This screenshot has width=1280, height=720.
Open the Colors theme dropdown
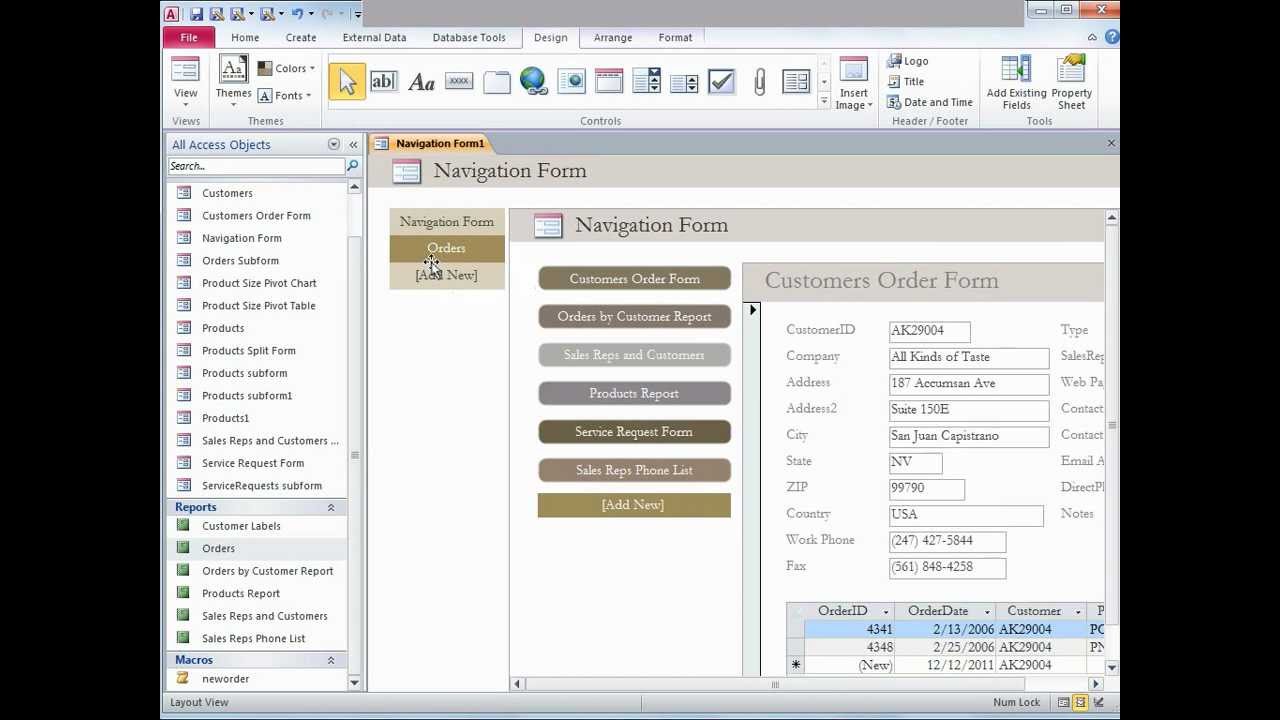click(x=286, y=68)
